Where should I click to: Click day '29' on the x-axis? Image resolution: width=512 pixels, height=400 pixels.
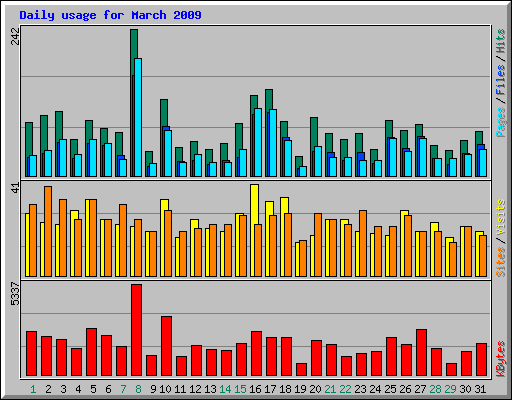pyautogui.click(x=450, y=389)
